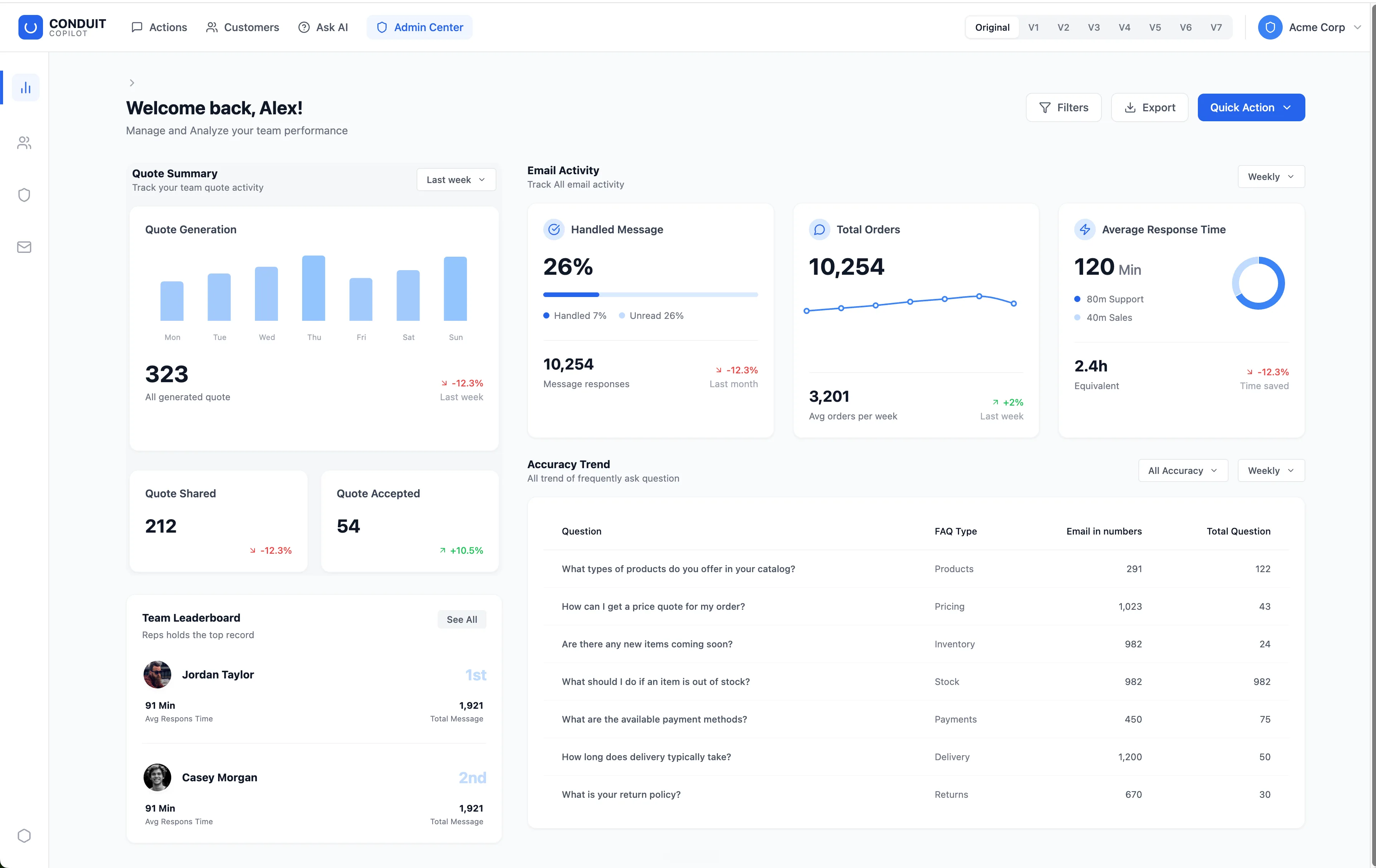Switch to the V7 version tab
The height and width of the screenshot is (868, 1376).
(x=1216, y=27)
